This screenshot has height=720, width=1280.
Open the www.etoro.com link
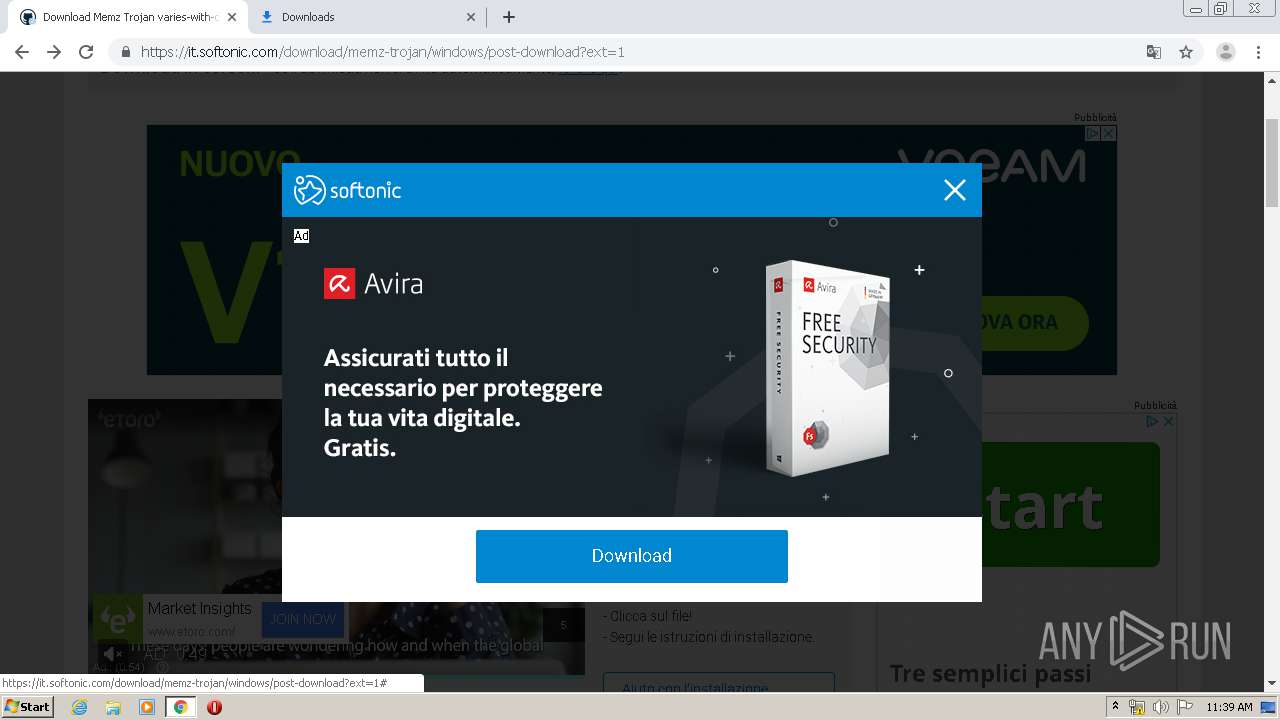pos(192,632)
